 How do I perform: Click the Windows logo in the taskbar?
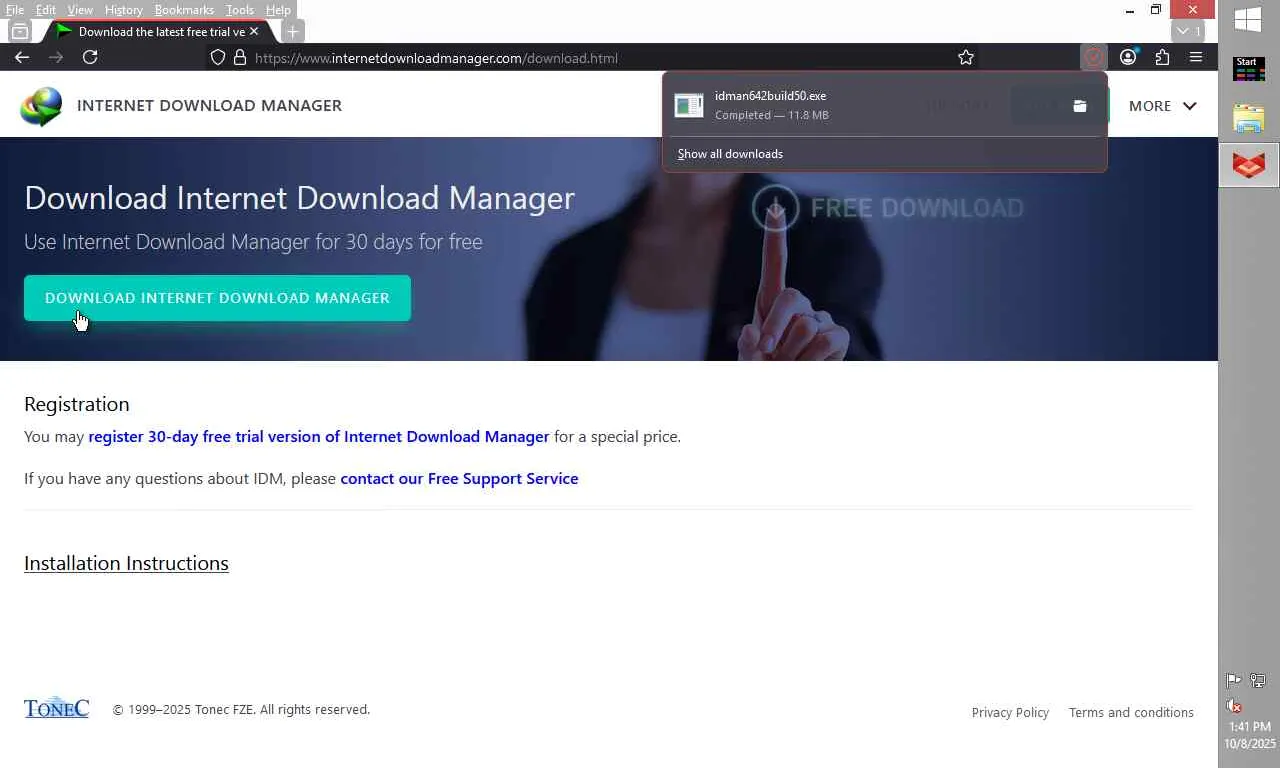click(x=1248, y=20)
